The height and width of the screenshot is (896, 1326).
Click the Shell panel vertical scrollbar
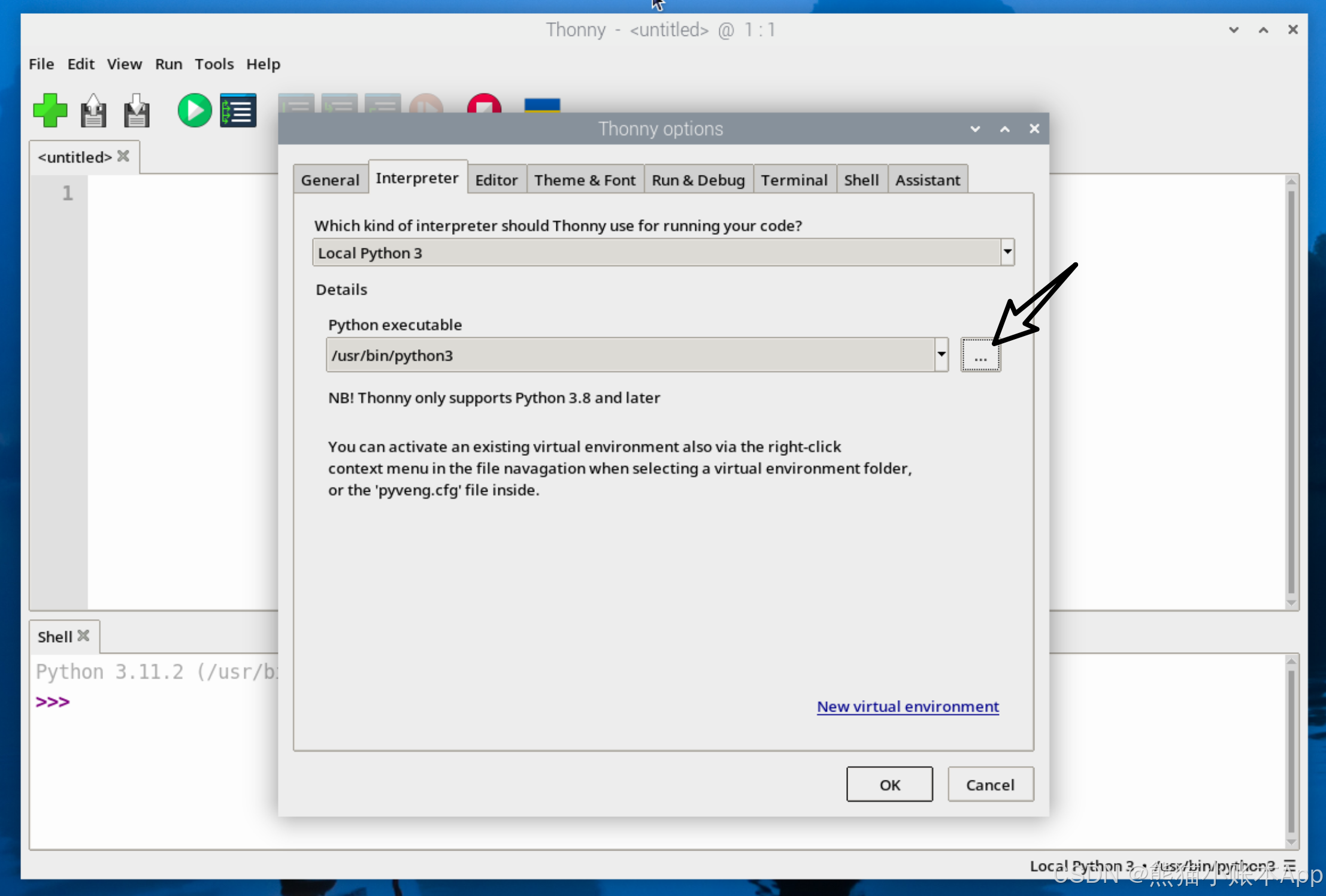click(1291, 751)
